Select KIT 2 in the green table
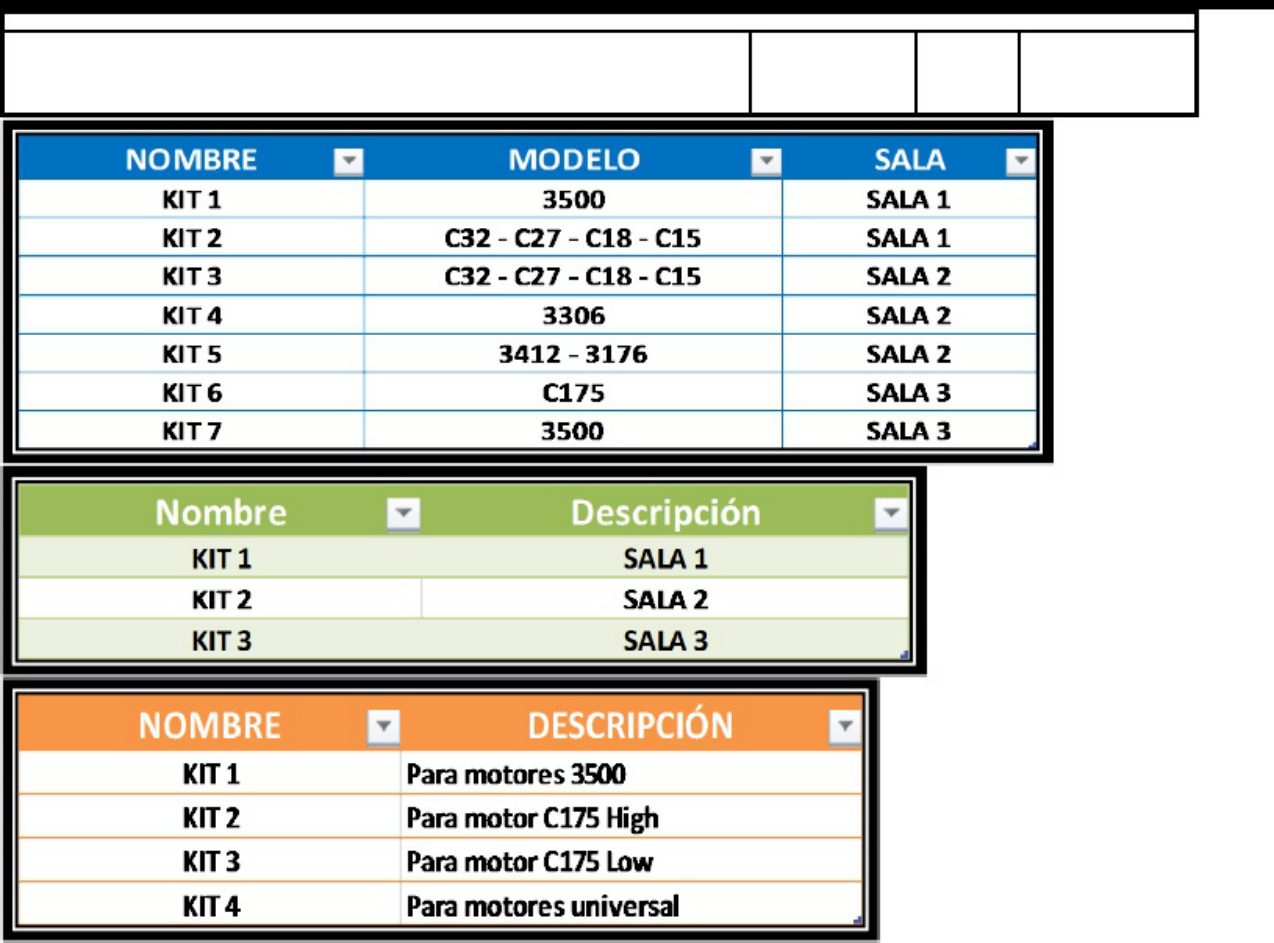This screenshot has height=943, width=1274. [x=221, y=599]
